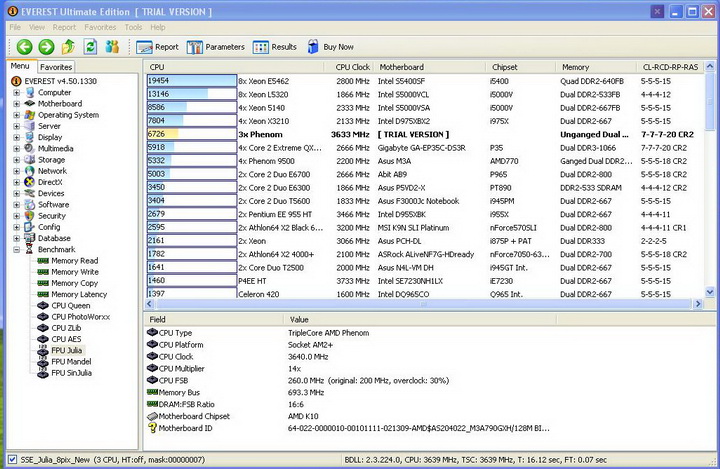Expand the Storage tree node

(17, 160)
